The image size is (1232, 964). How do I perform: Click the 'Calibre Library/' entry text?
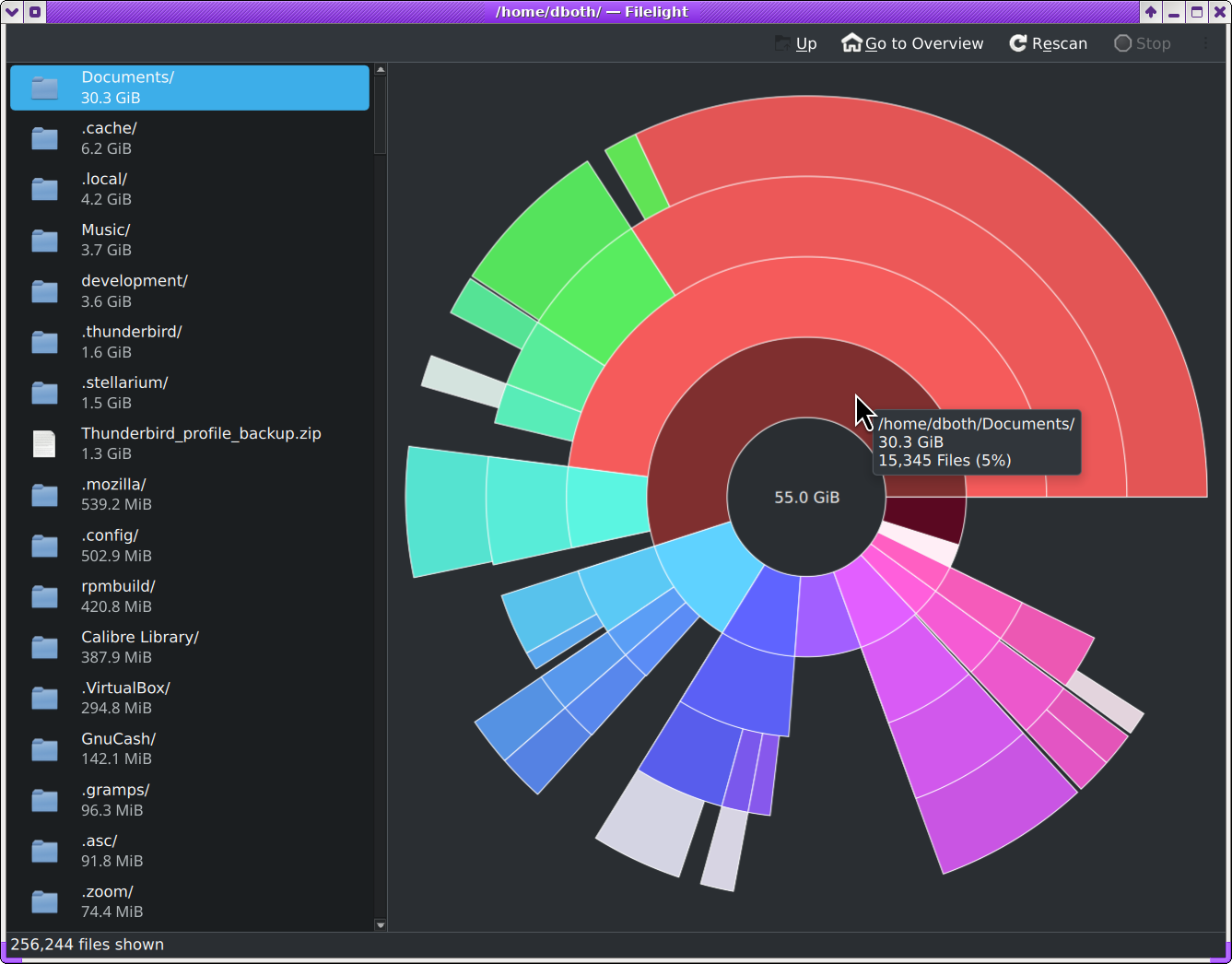pos(140,637)
